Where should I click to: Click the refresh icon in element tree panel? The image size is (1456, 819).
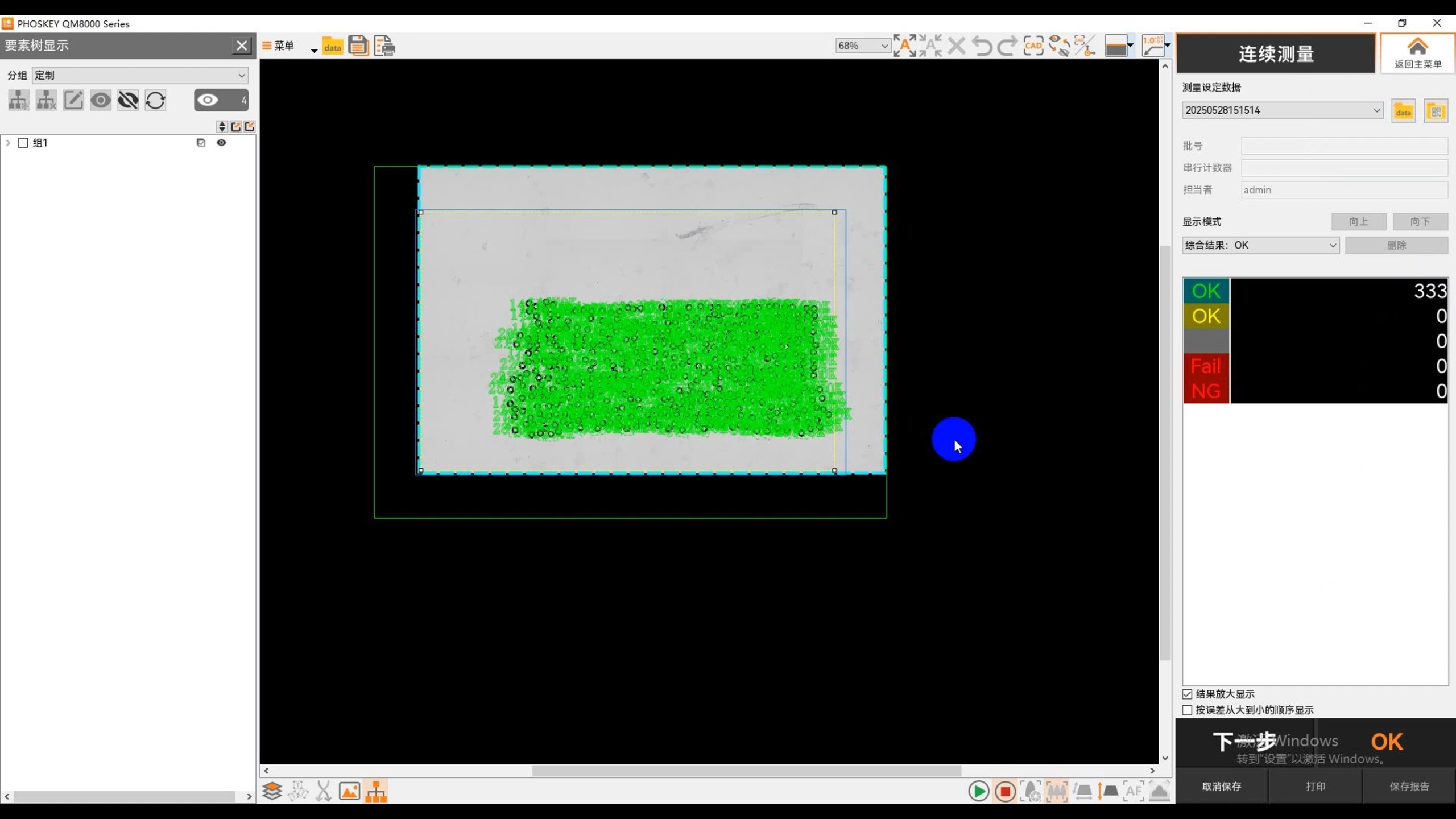click(x=155, y=101)
